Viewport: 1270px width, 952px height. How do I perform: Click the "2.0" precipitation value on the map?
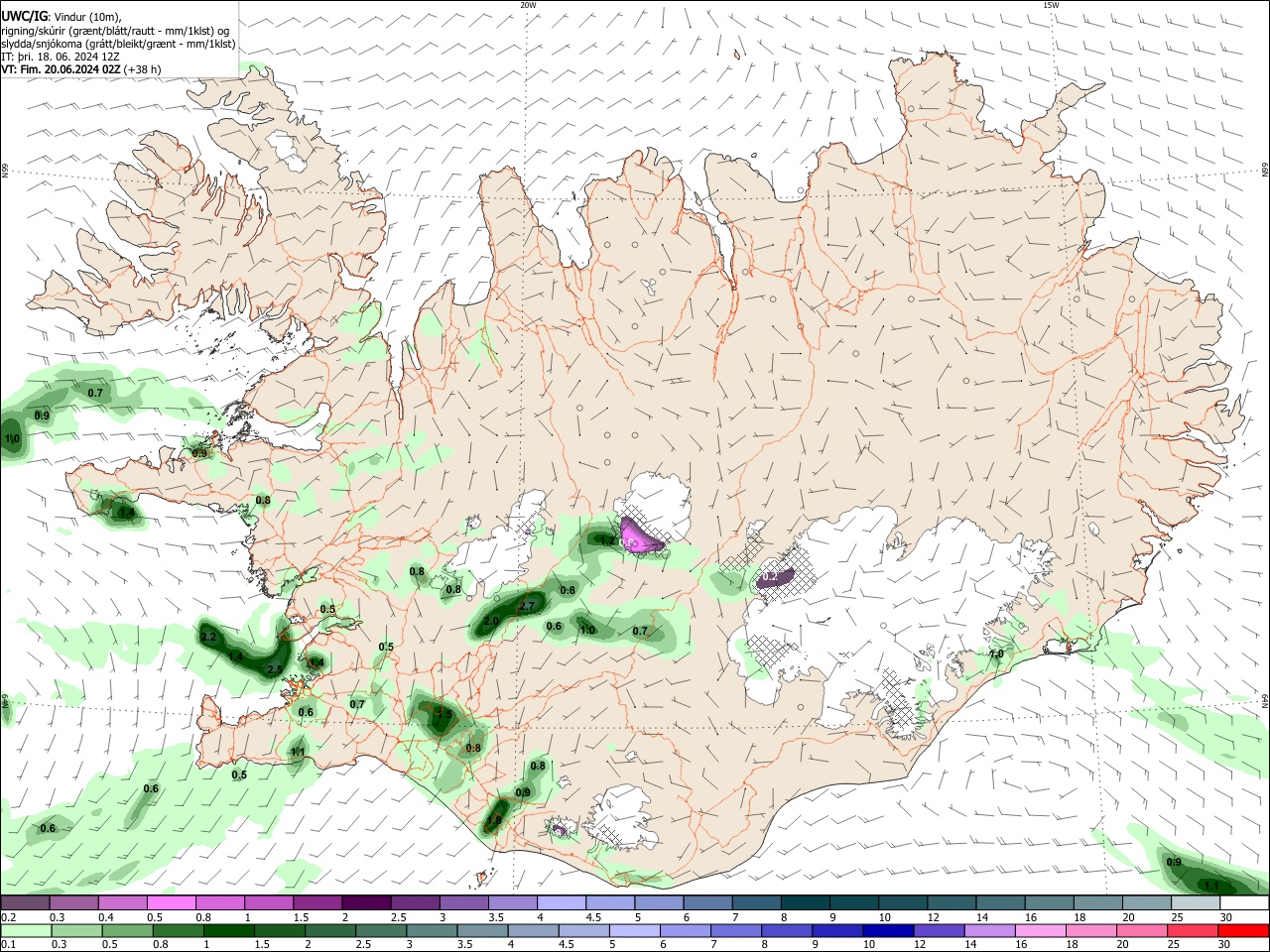pyautogui.click(x=491, y=621)
